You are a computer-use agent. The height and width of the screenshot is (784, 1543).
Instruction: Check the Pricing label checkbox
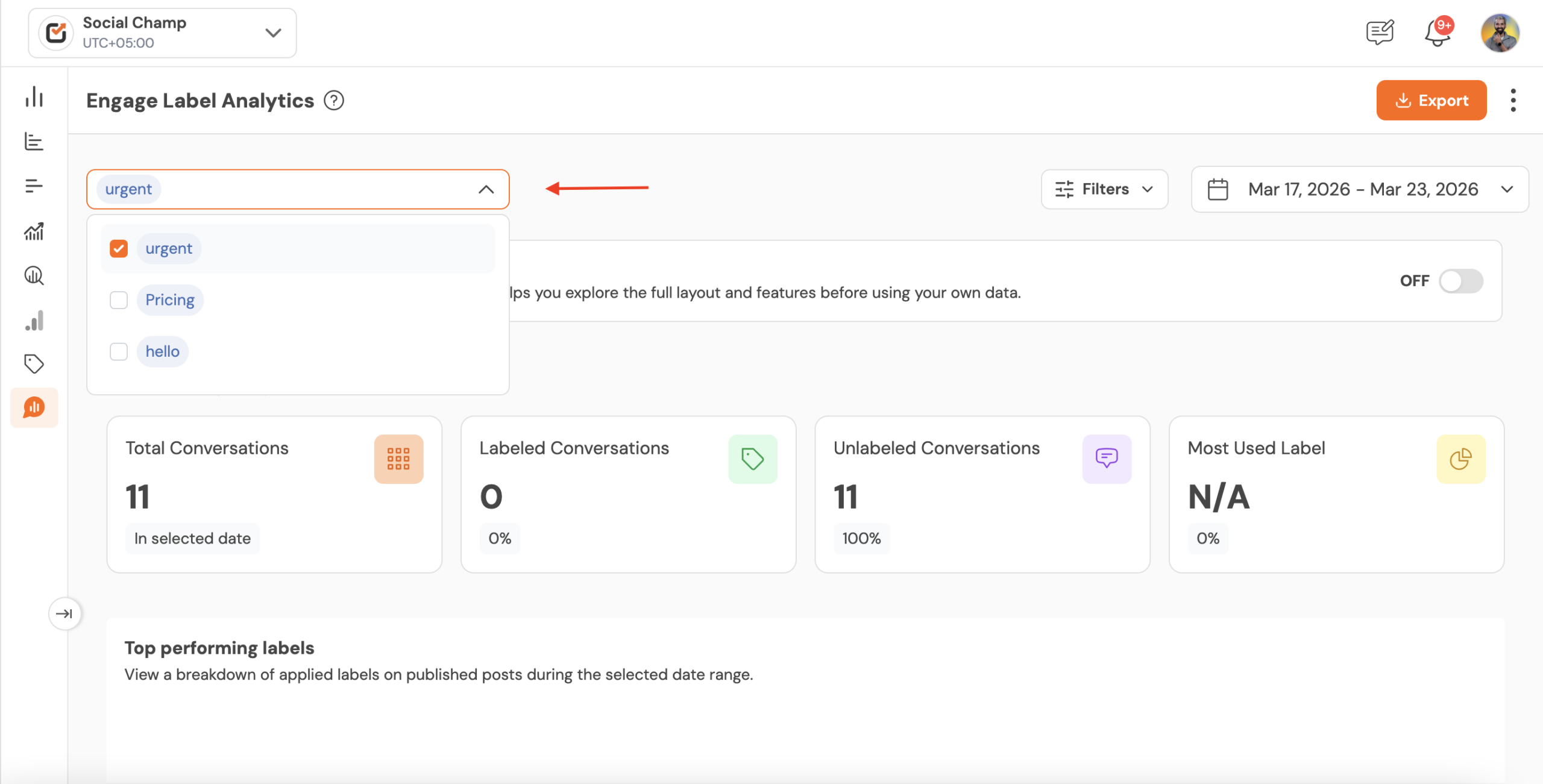119,299
